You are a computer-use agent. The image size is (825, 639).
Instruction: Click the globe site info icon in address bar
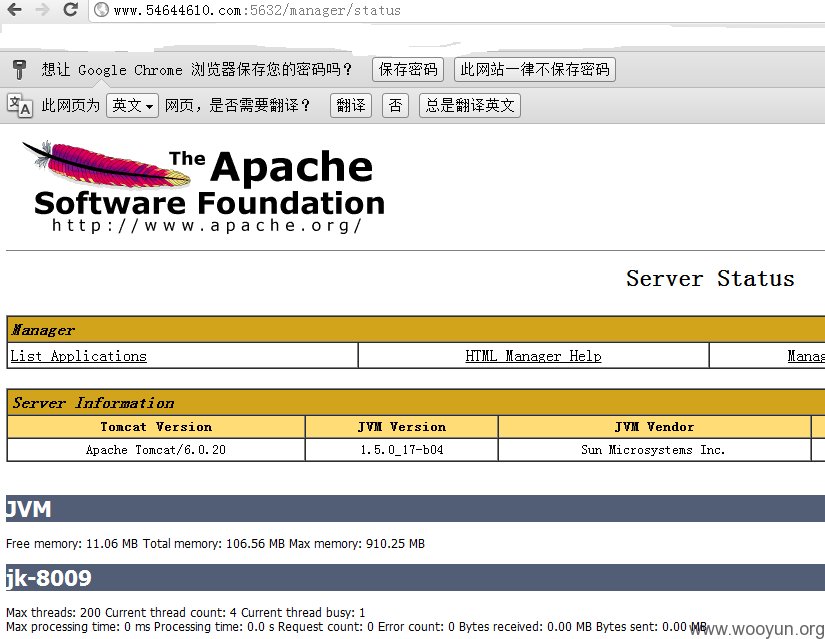[101, 9]
